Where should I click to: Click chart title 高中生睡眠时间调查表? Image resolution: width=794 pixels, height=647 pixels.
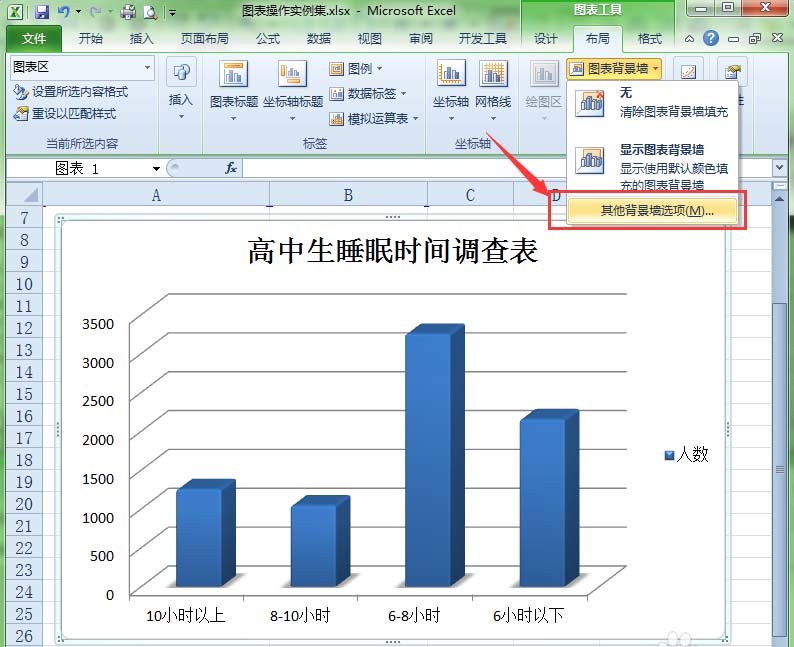click(x=393, y=251)
